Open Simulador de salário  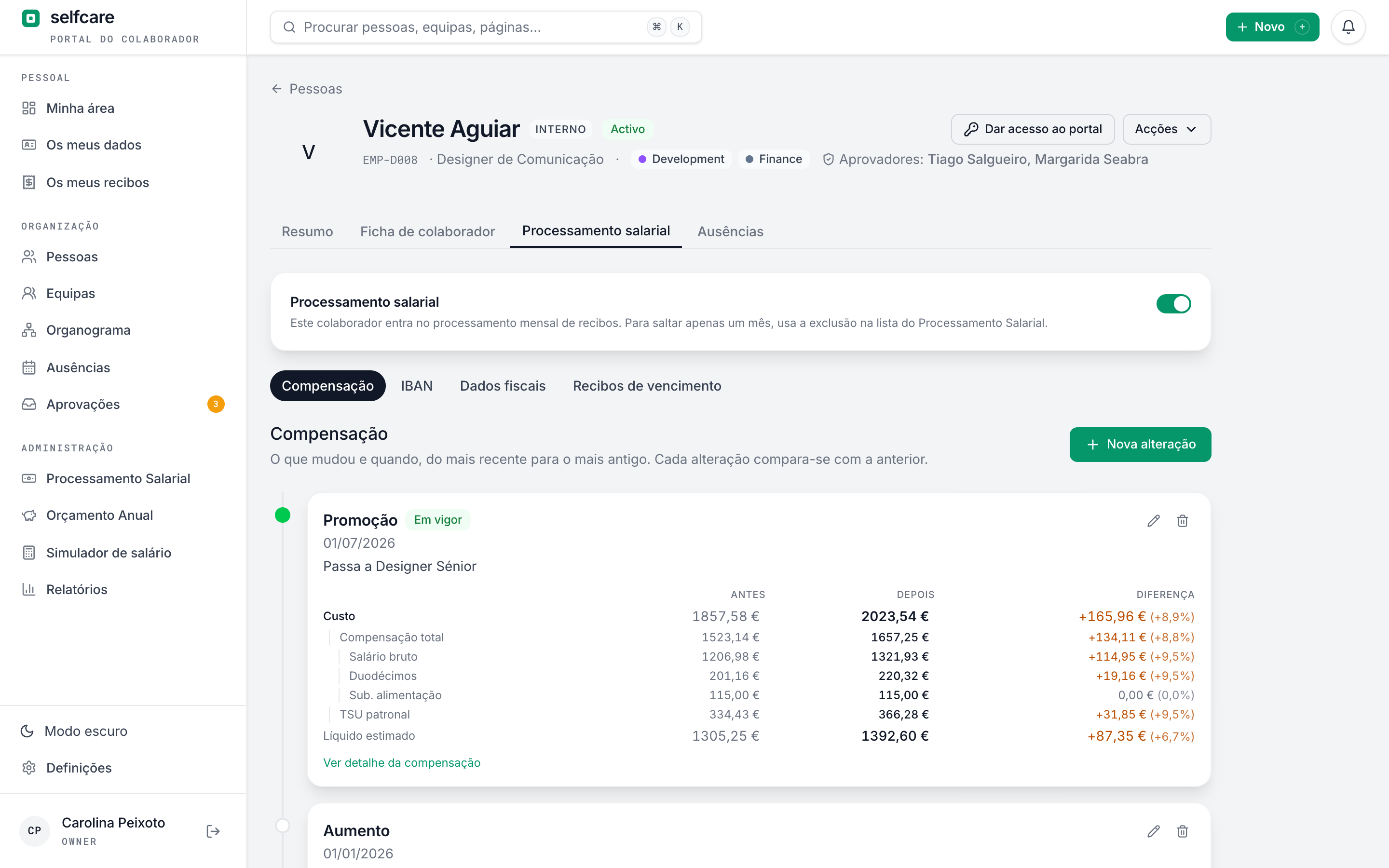click(x=123, y=552)
